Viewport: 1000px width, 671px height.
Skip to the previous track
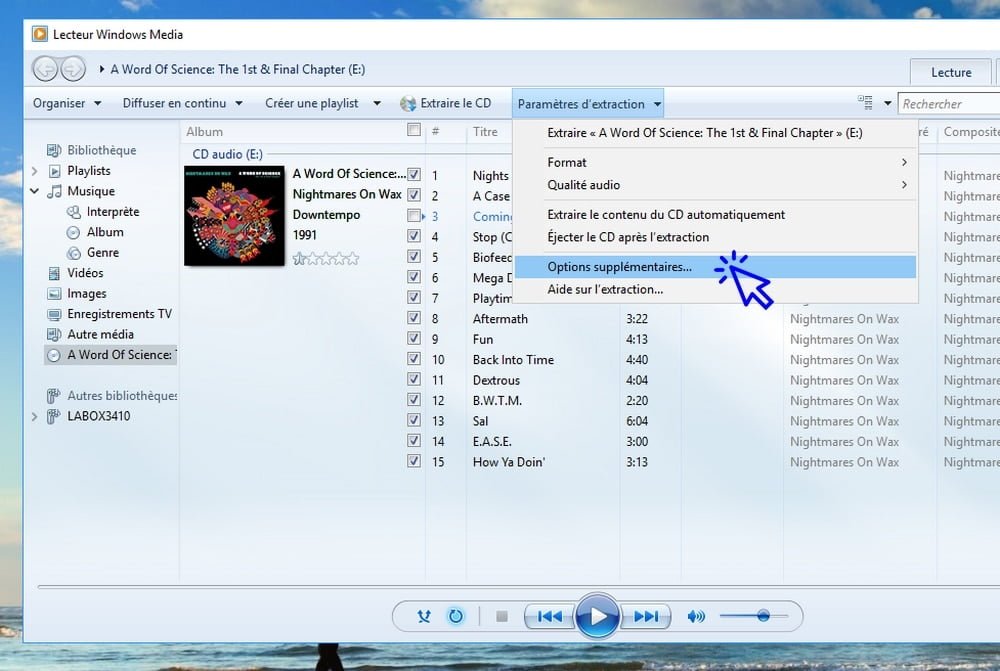[x=550, y=616]
